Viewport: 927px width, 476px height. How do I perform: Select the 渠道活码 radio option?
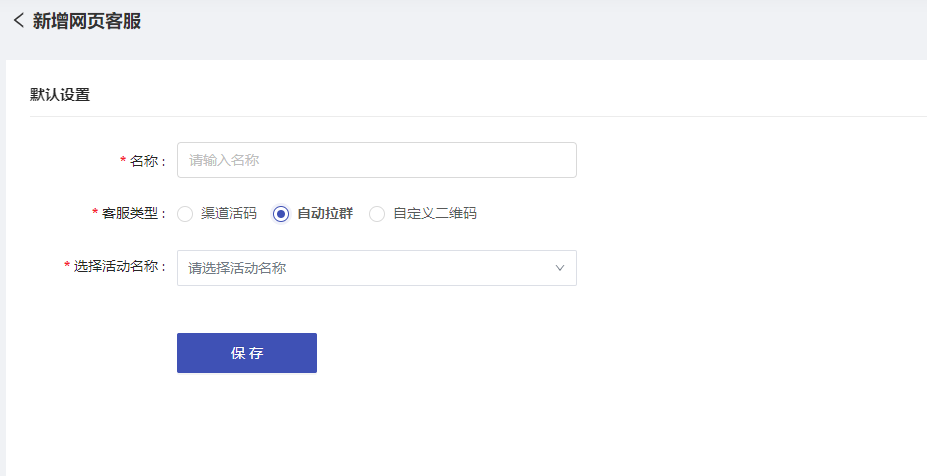185,214
